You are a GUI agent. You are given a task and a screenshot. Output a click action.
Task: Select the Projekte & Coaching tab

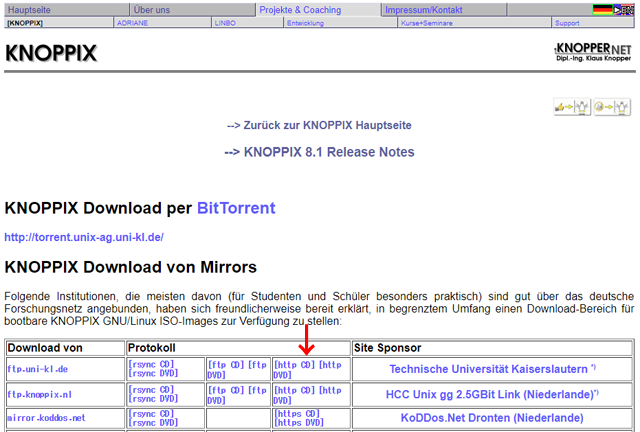(x=300, y=10)
